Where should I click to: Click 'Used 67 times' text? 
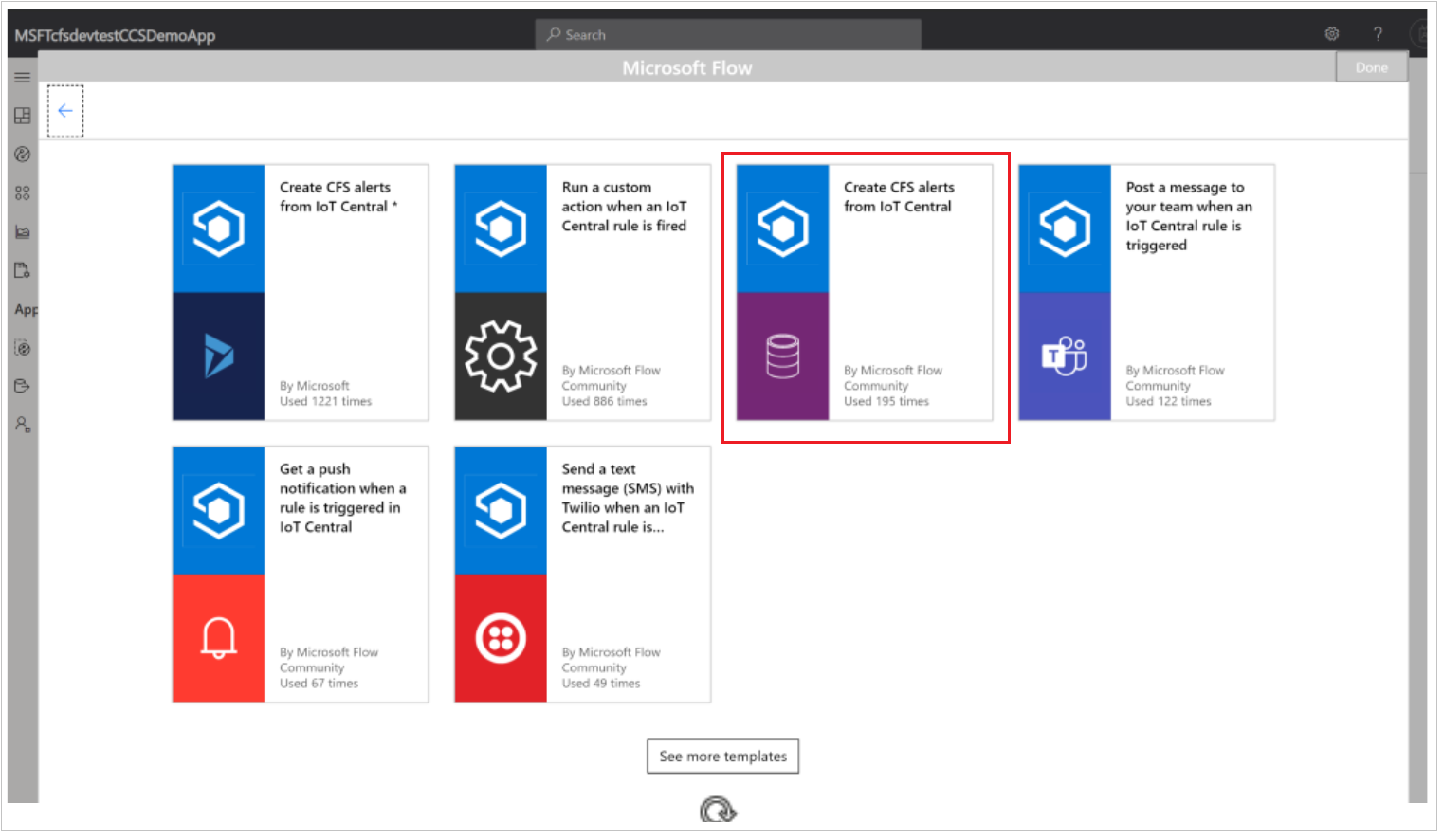pos(319,684)
